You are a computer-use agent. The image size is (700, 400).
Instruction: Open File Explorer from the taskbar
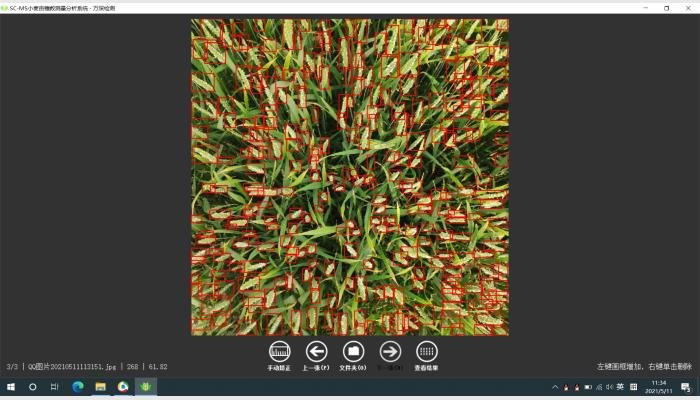click(x=100, y=387)
